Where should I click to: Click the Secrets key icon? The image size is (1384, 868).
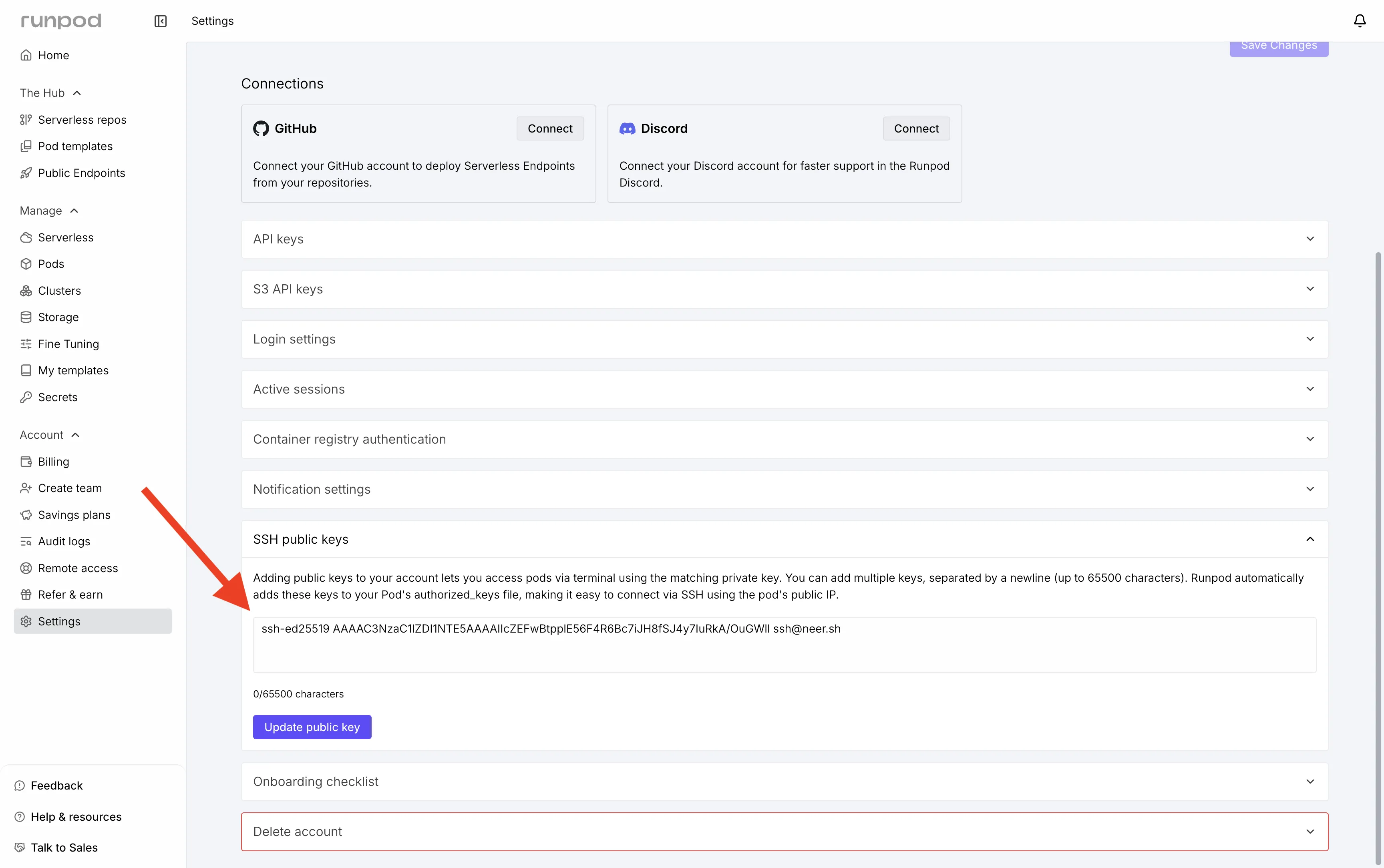pos(26,397)
